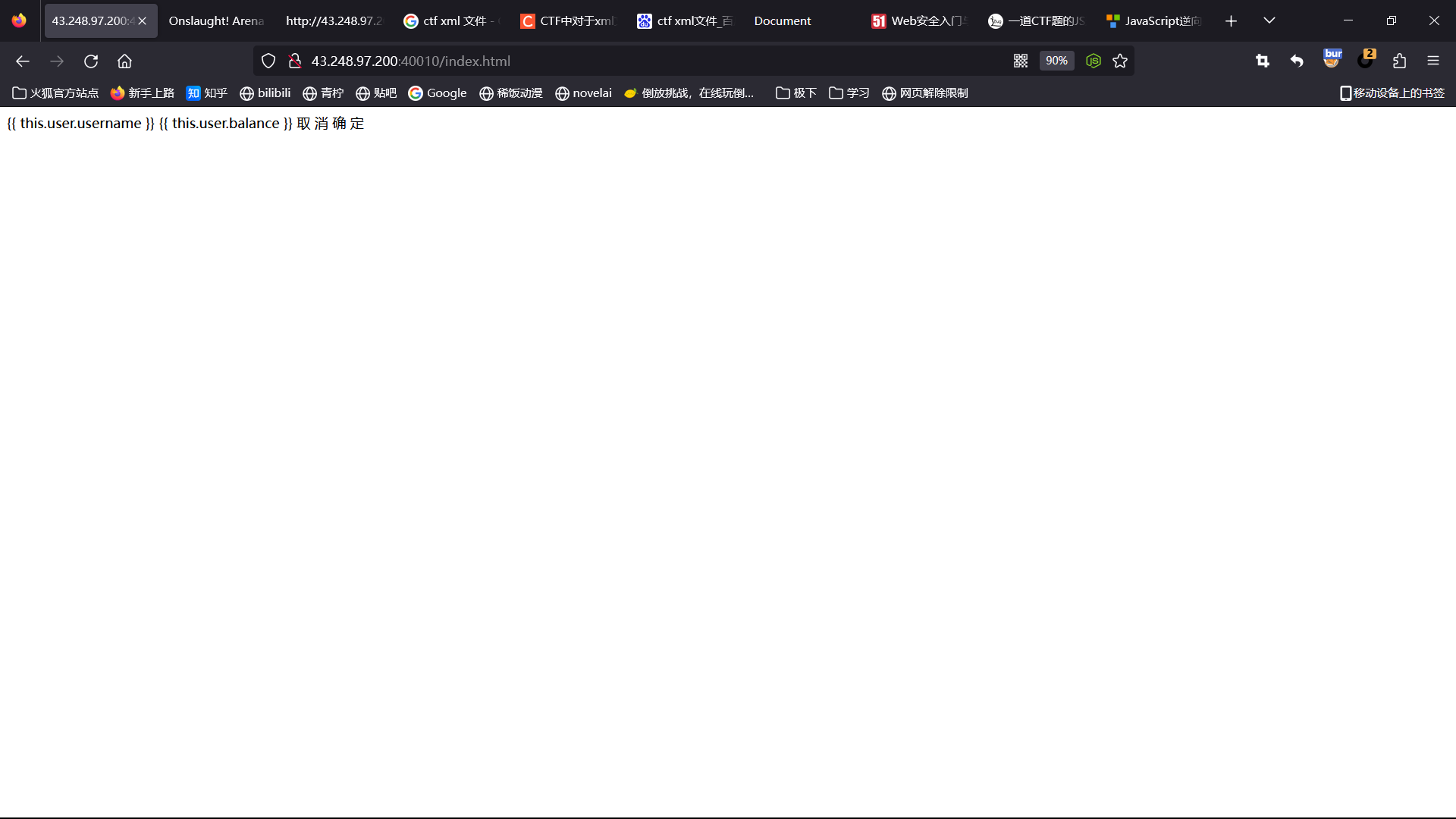Open the bilibili bookmark
This screenshot has height=819, width=1456.
pyautogui.click(x=265, y=93)
